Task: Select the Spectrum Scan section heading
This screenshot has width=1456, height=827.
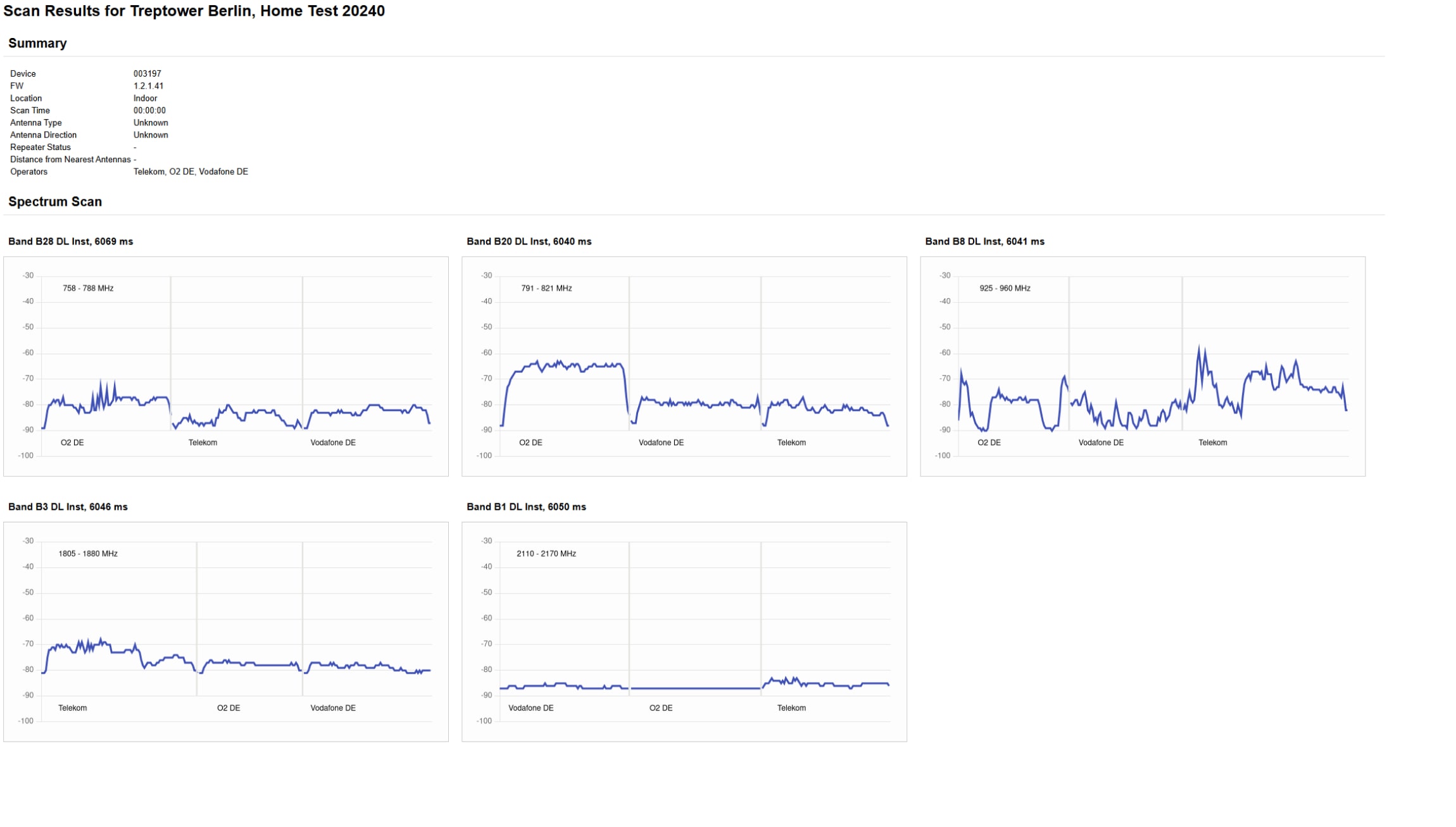Action: 55,201
